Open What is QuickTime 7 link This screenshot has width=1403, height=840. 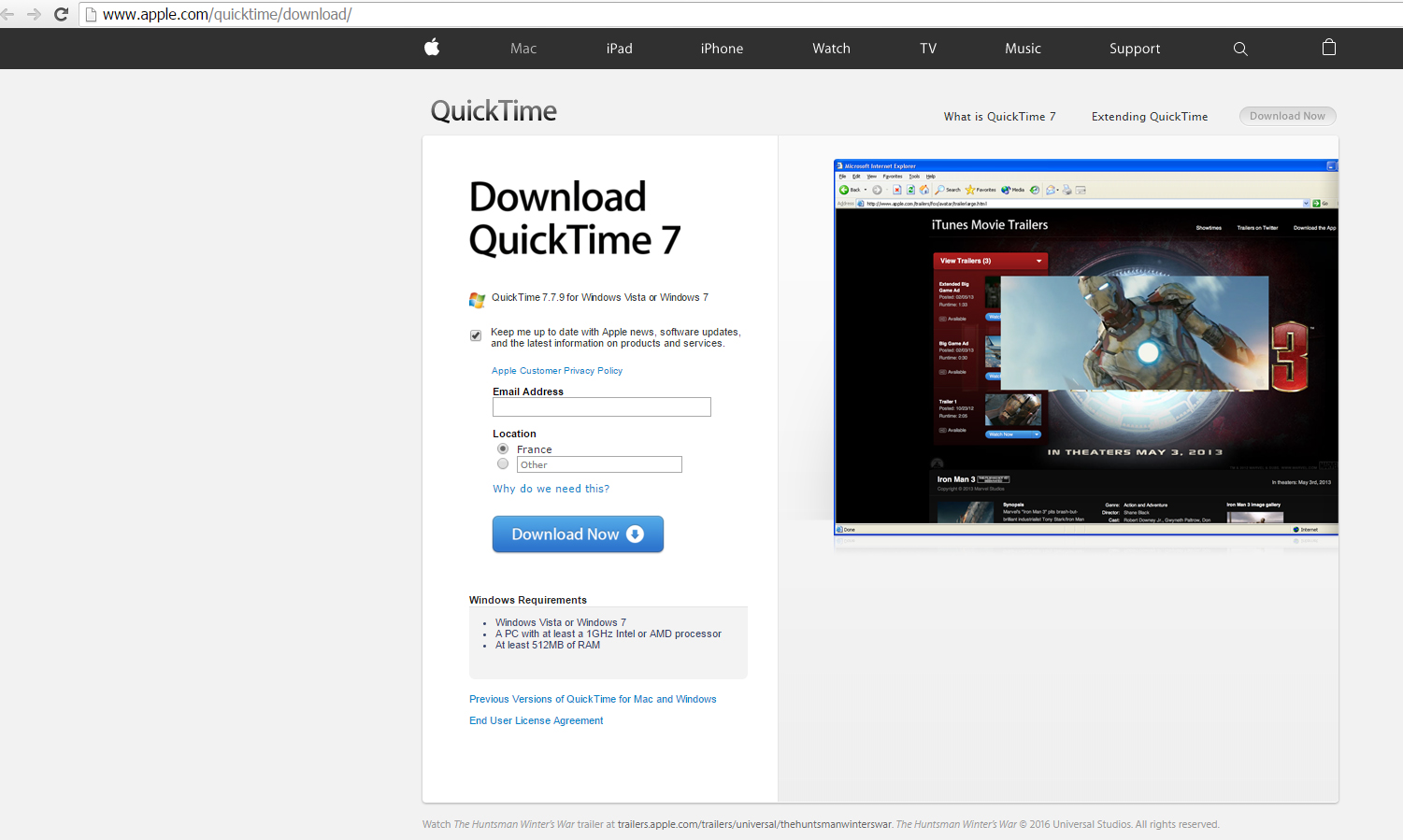[1000, 117]
